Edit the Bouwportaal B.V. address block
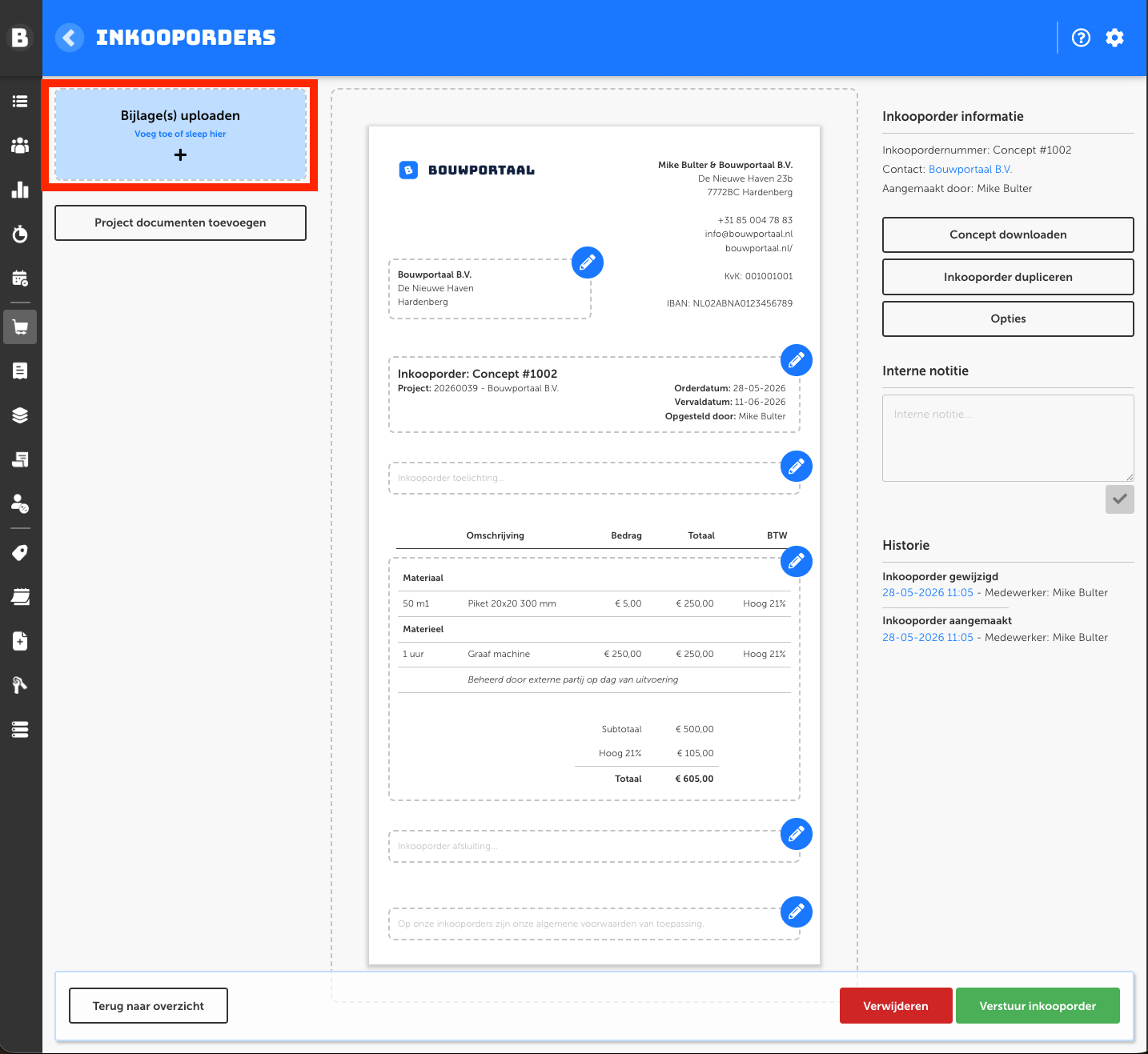This screenshot has height=1054, width=1148. [588, 262]
